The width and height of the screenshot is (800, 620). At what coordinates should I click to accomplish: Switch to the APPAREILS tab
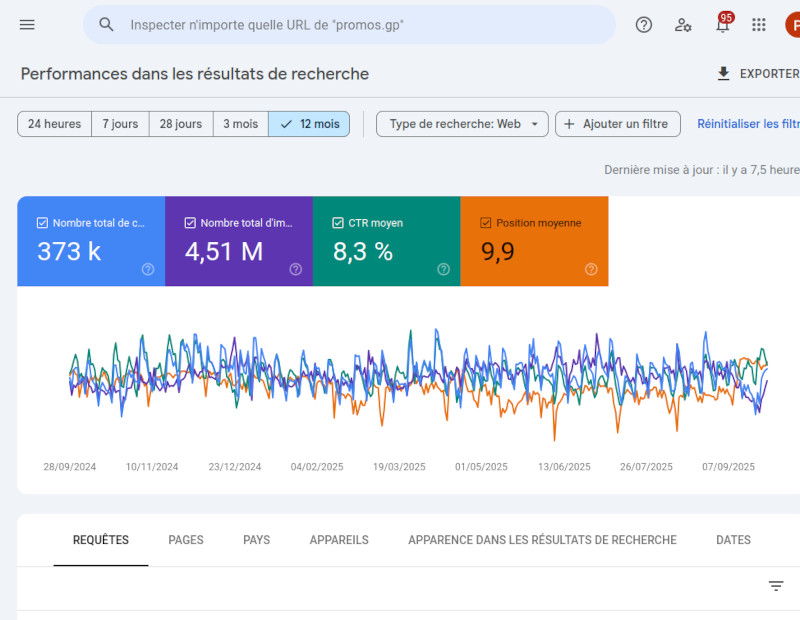point(339,540)
